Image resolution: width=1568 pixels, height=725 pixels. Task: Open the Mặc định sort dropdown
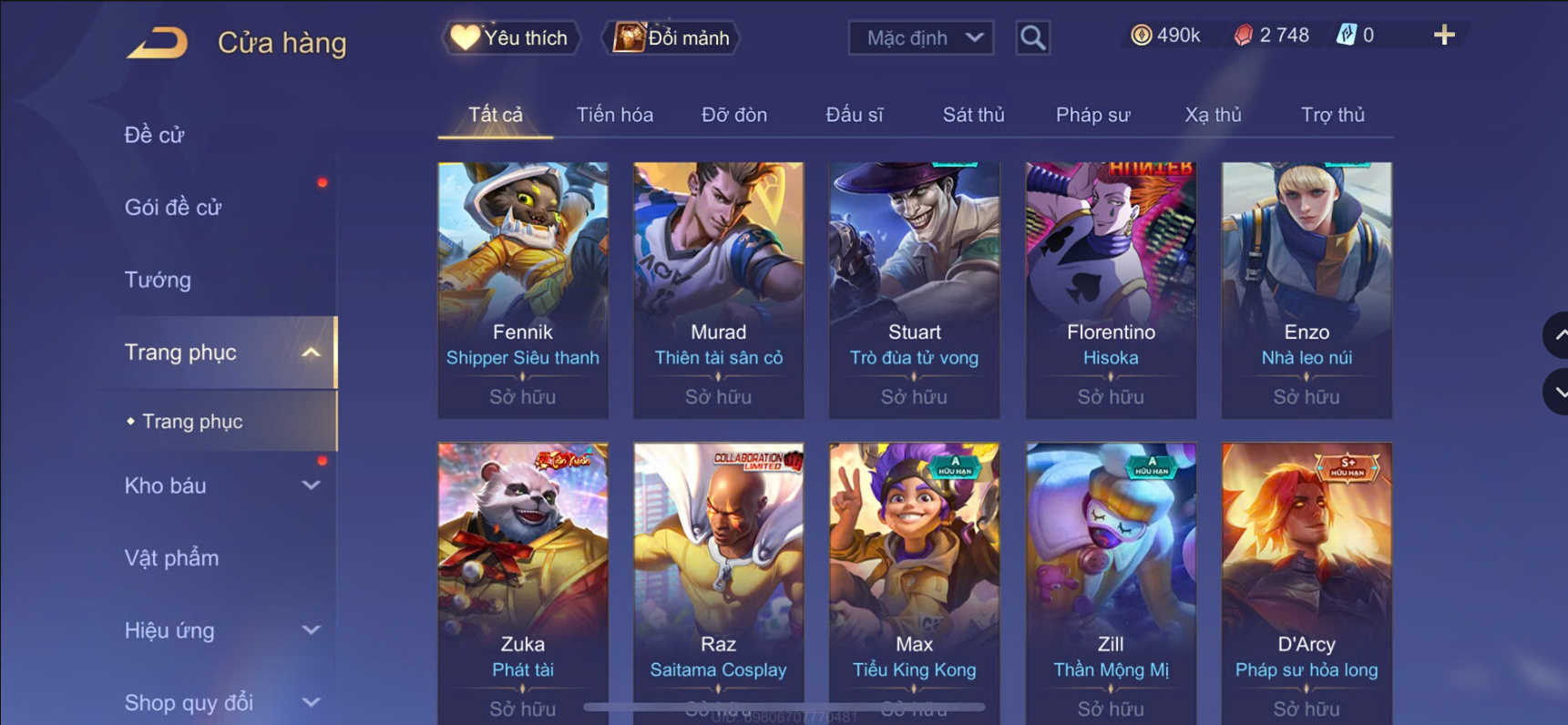tap(921, 37)
